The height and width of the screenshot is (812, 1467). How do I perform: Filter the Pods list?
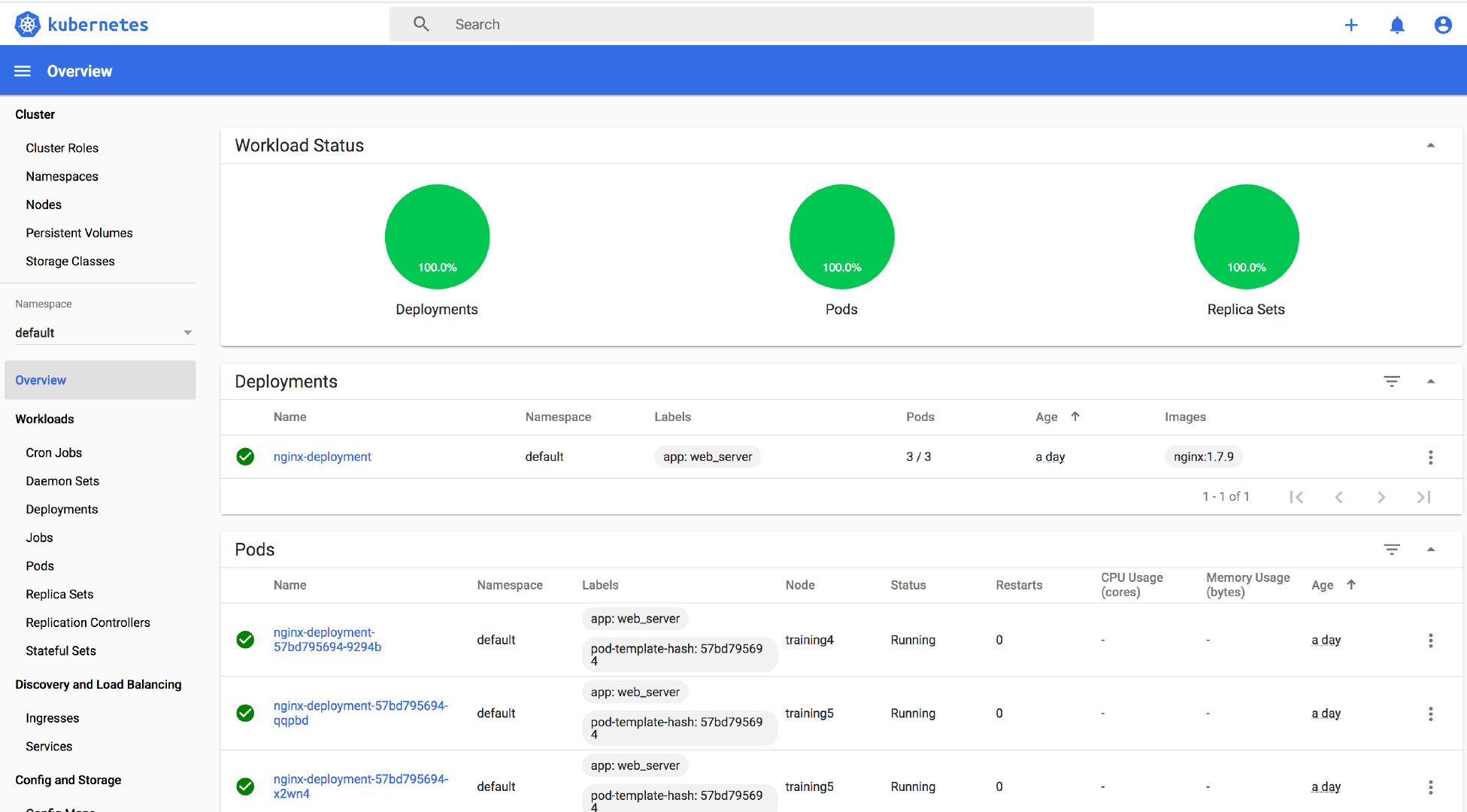click(x=1391, y=550)
